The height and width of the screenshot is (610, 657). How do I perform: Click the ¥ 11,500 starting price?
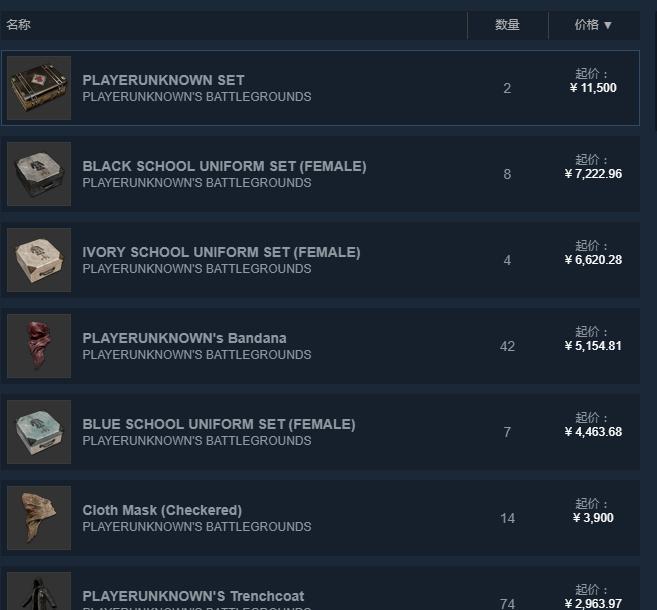593,88
